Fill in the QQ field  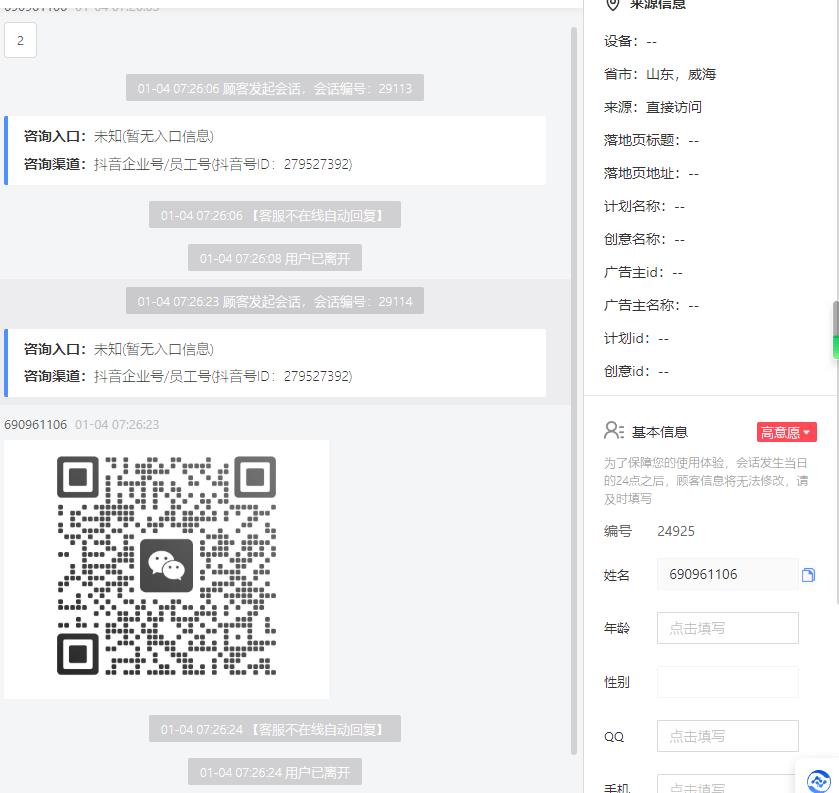(x=727, y=736)
